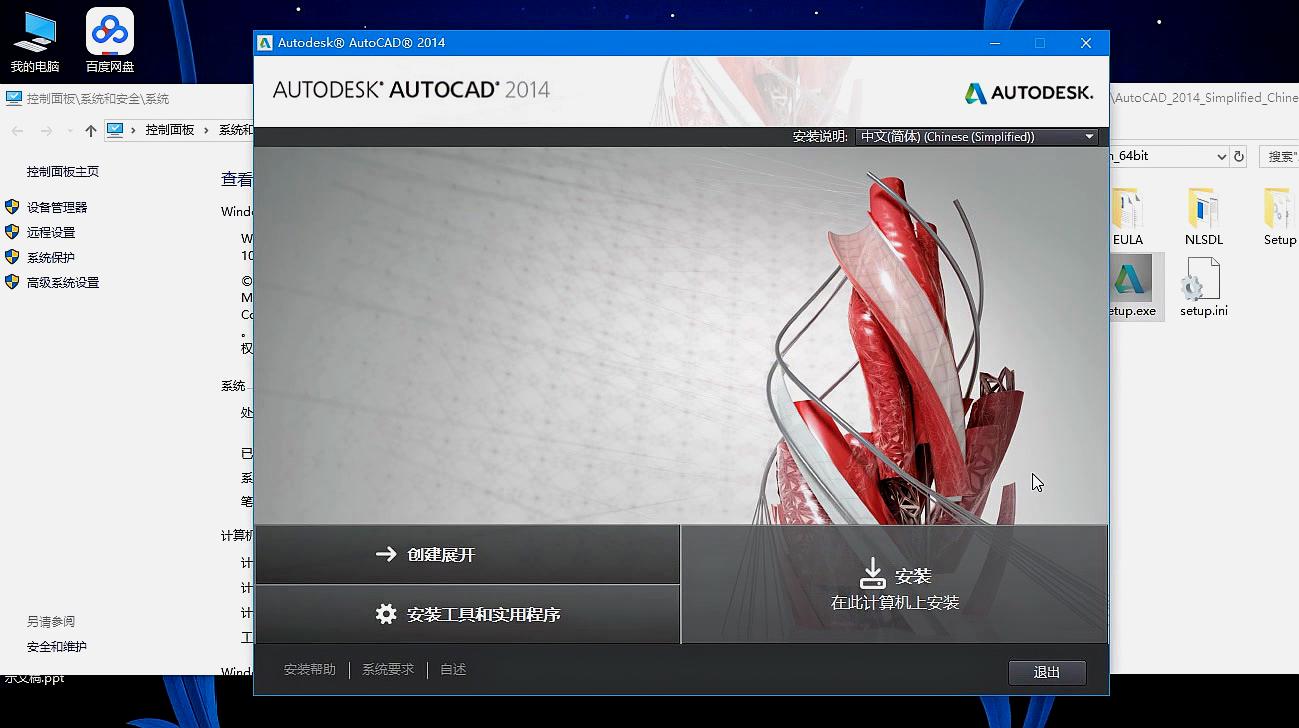Click the shield icon next to 高级系统设置

coord(12,282)
